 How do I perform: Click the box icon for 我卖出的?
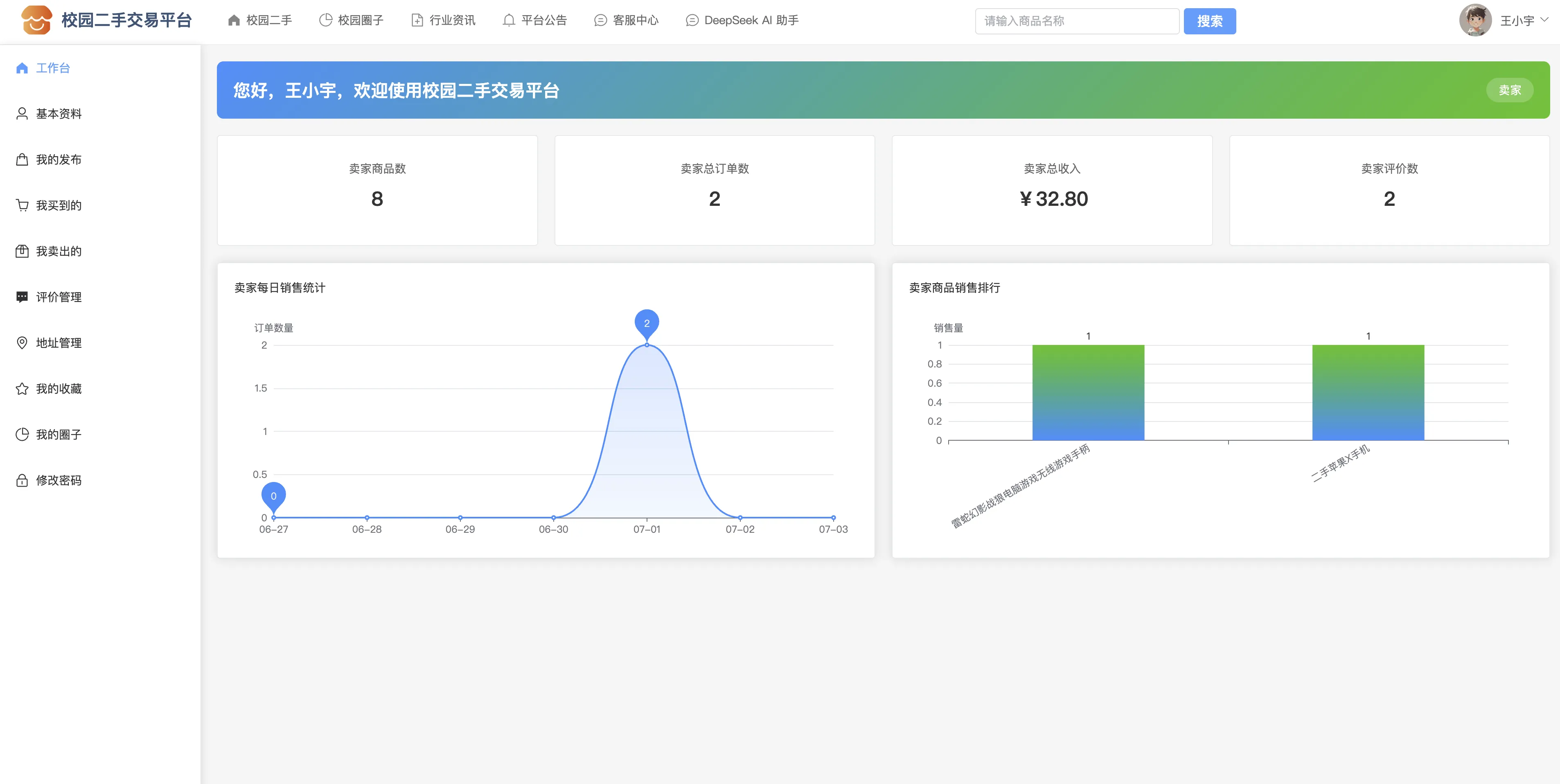pos(23,251)
